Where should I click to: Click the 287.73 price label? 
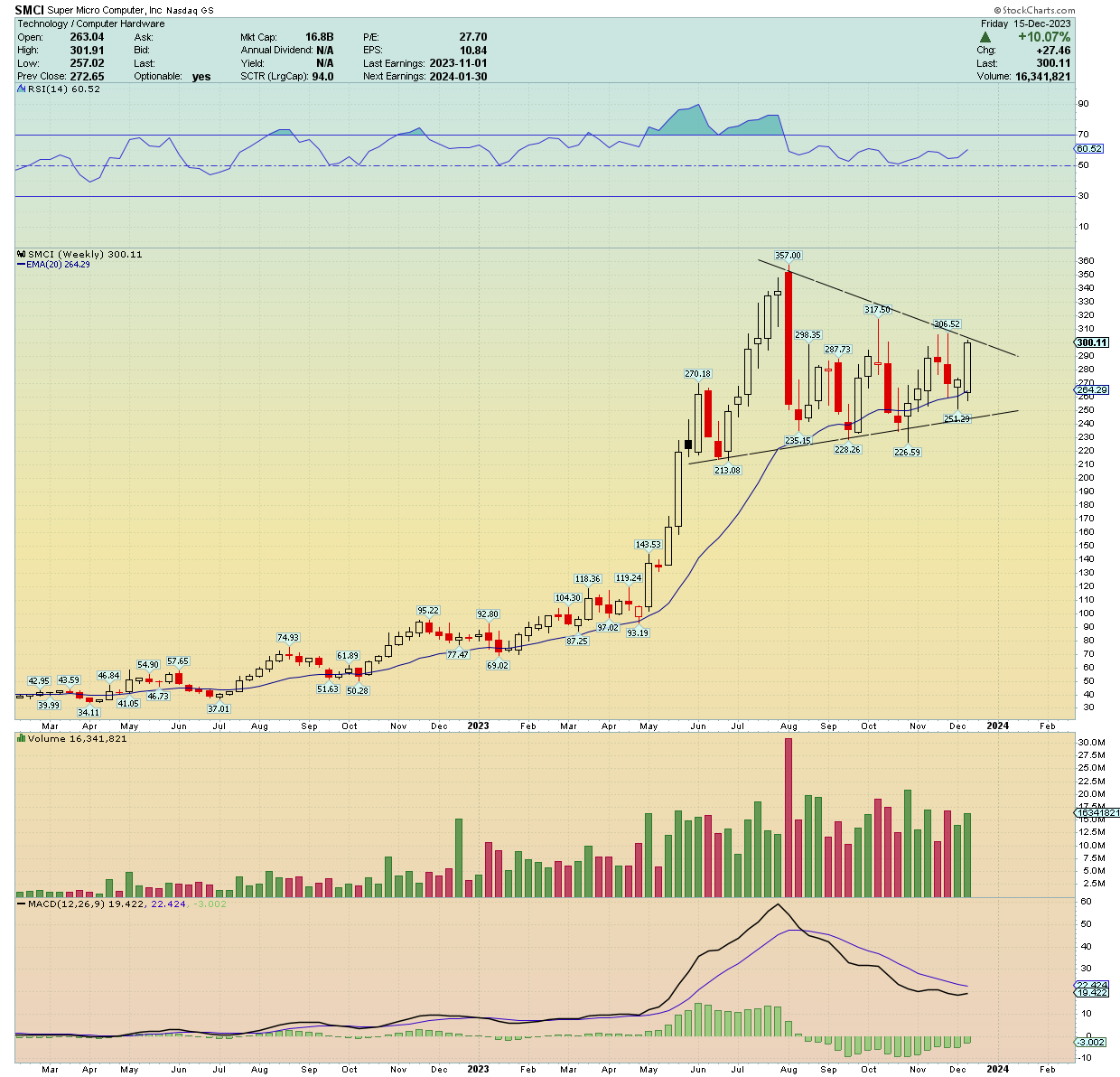837,350
